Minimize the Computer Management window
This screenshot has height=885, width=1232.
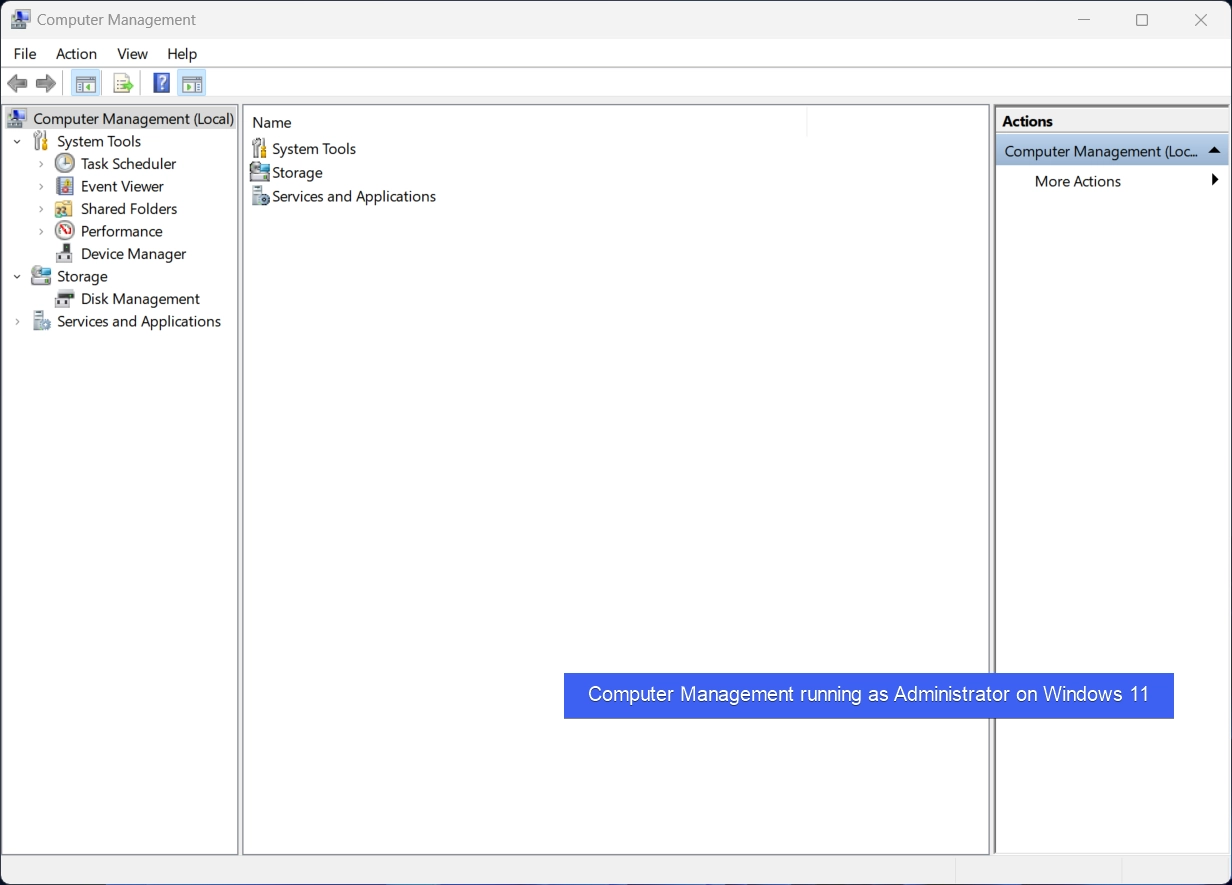[1084, 20]
